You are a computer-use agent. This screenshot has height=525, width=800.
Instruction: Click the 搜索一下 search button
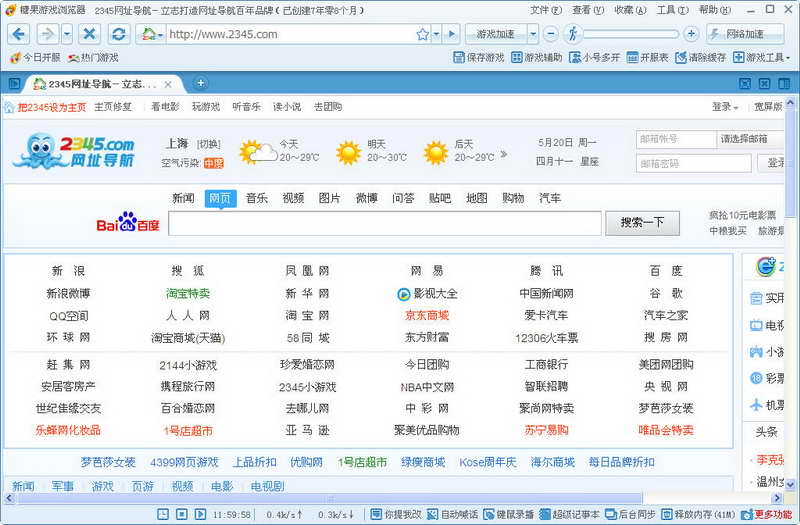pyautogui.click(x=642, y=223)
